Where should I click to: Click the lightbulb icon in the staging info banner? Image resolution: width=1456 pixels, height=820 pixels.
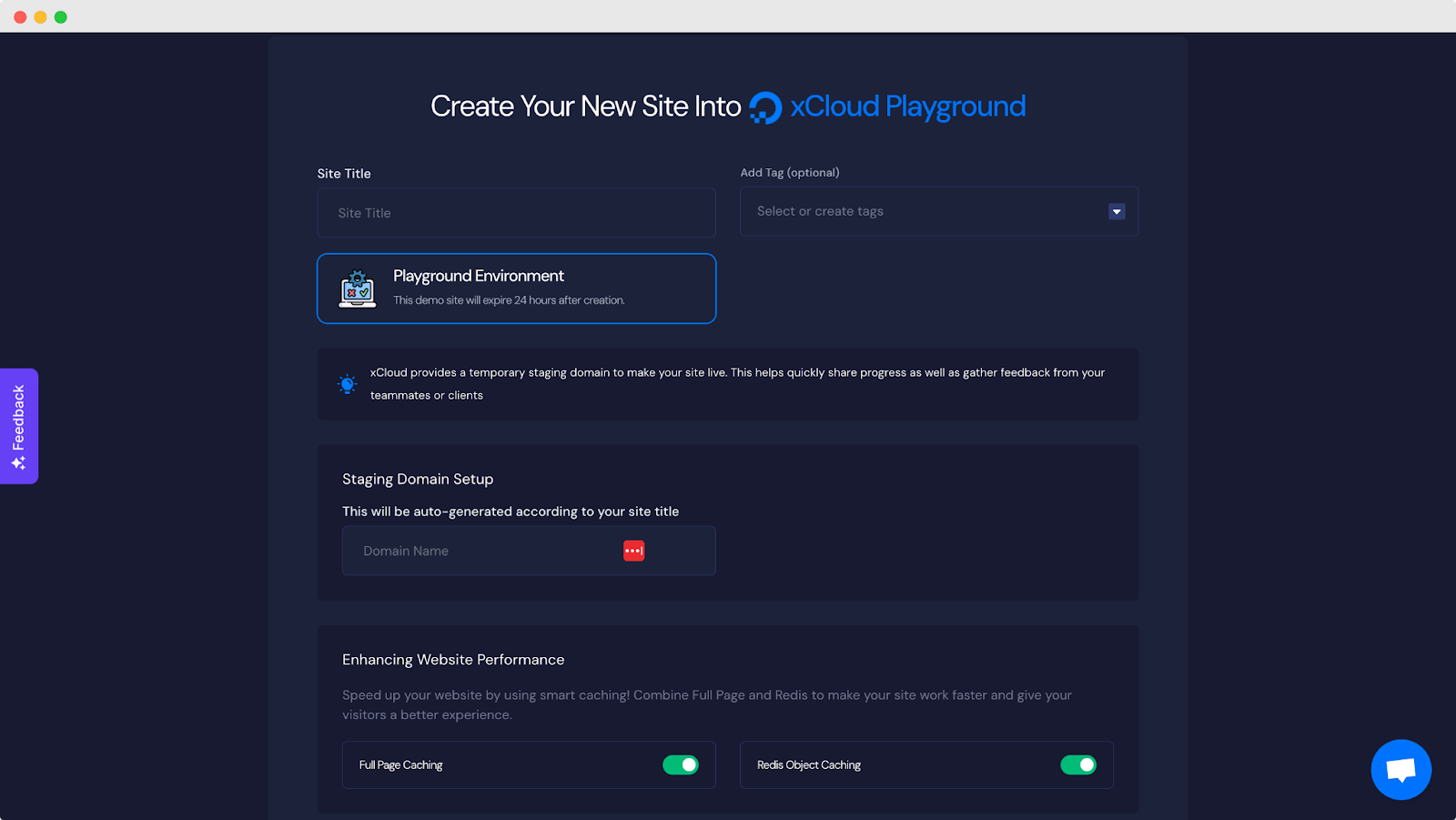point(347,383)
